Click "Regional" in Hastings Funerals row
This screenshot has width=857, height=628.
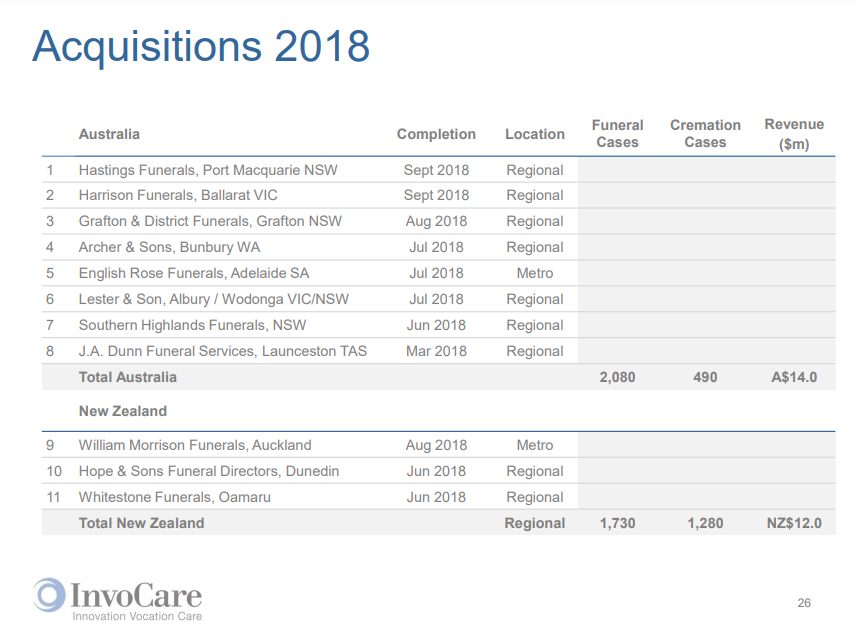535,171
